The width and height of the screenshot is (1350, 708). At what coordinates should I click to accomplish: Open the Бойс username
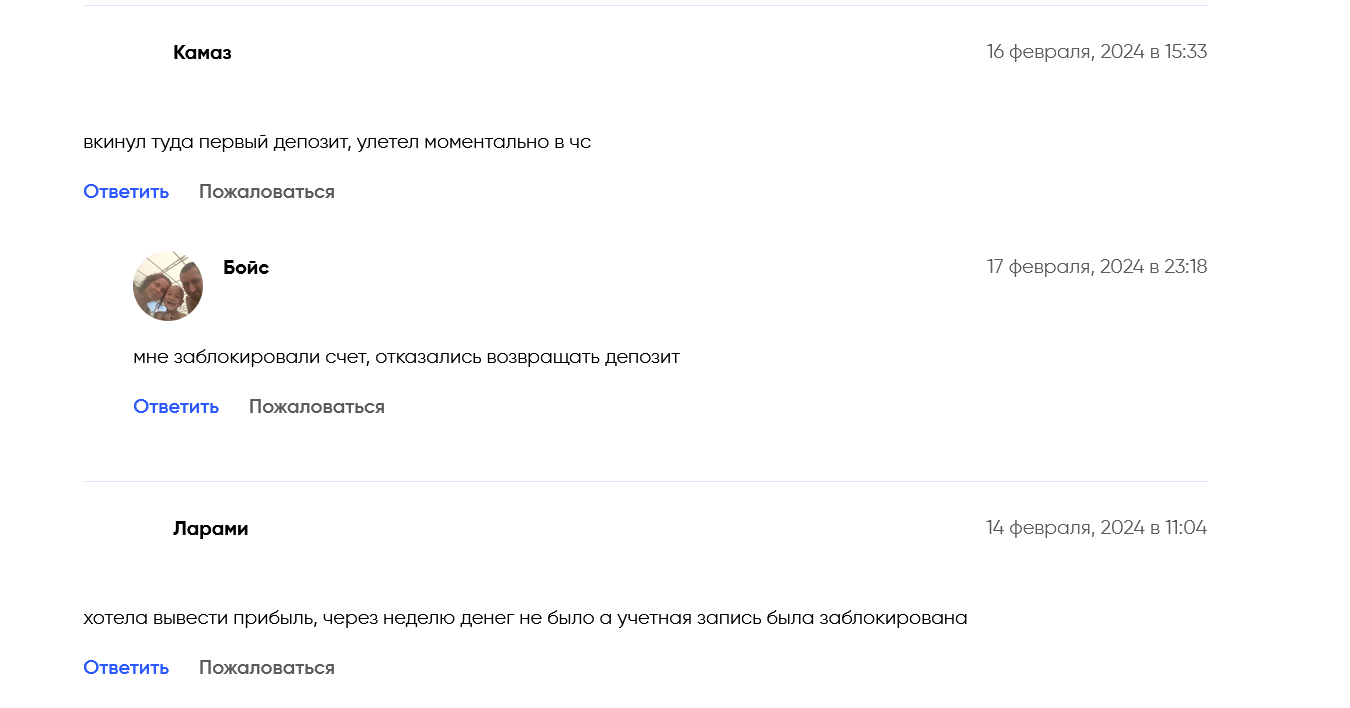tap(246, 268)
